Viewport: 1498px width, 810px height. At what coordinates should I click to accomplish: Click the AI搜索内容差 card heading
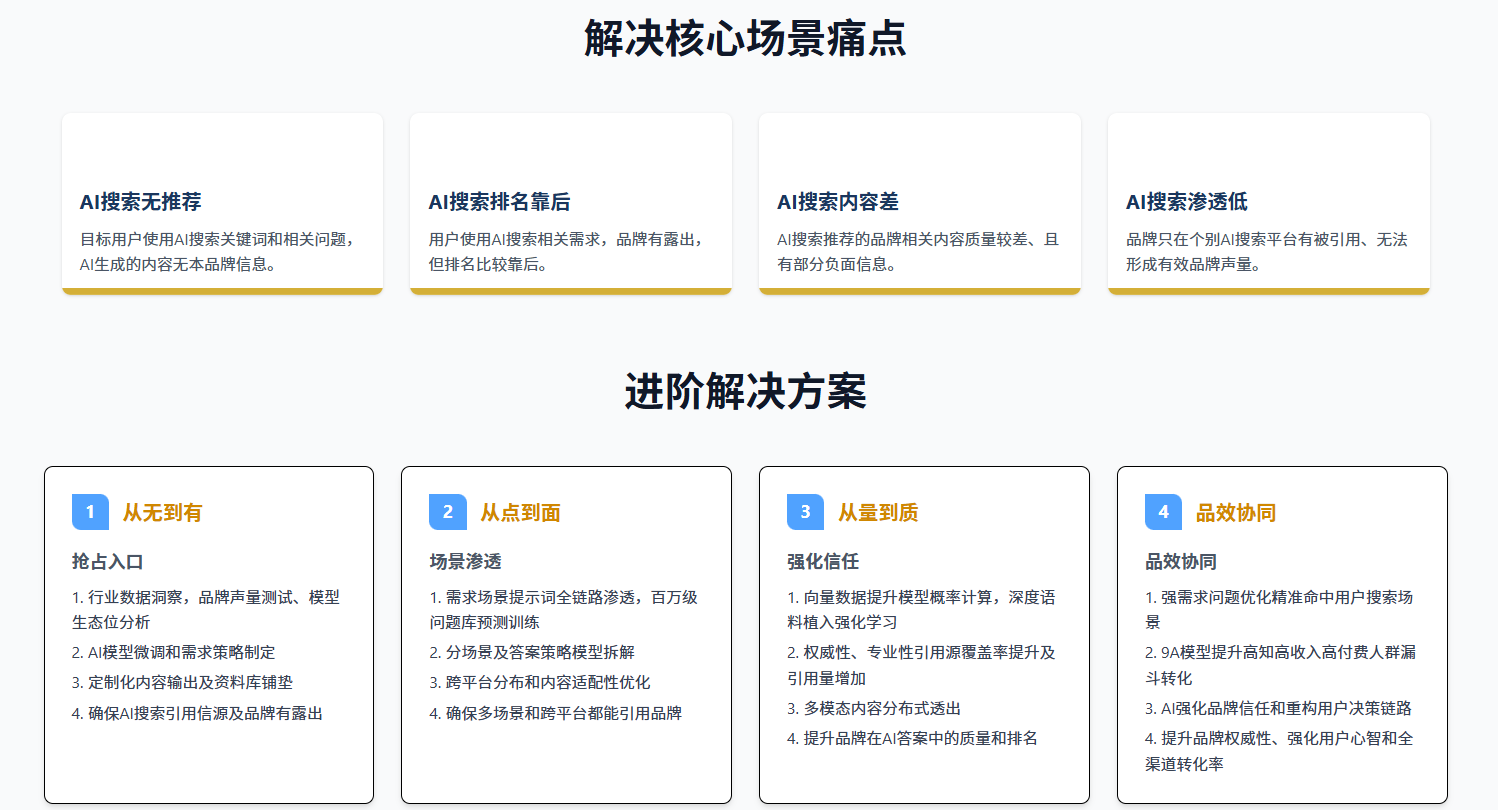coord(838,202)
